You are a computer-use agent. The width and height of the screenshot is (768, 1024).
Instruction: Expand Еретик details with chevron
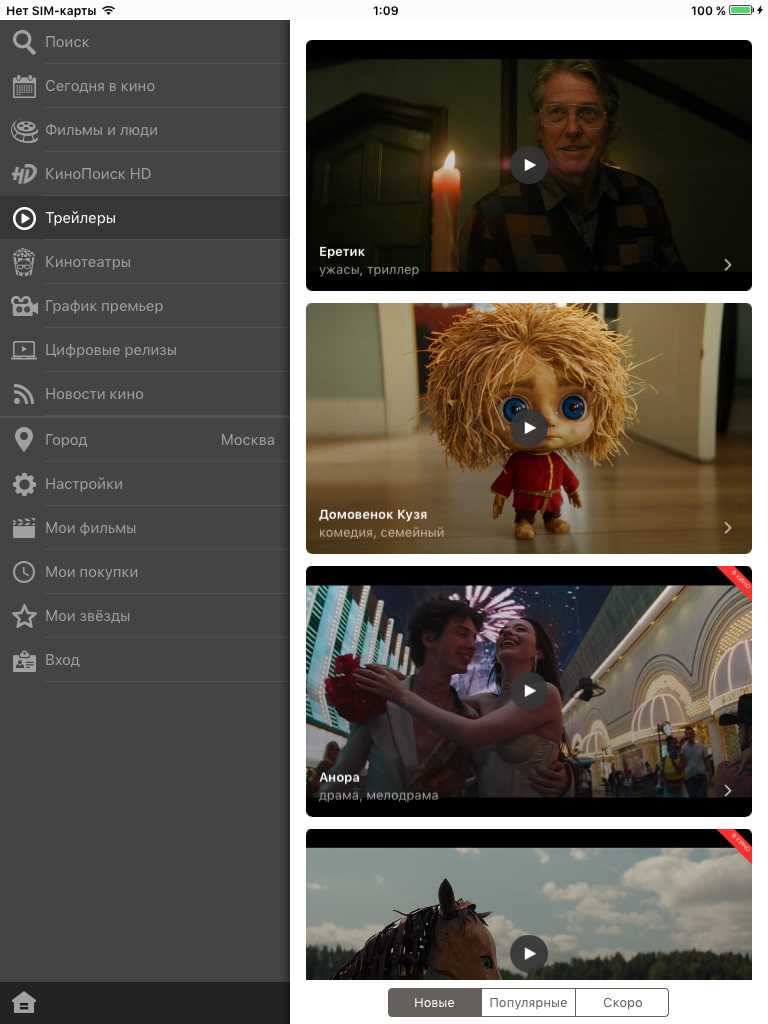tap(728, 264)
